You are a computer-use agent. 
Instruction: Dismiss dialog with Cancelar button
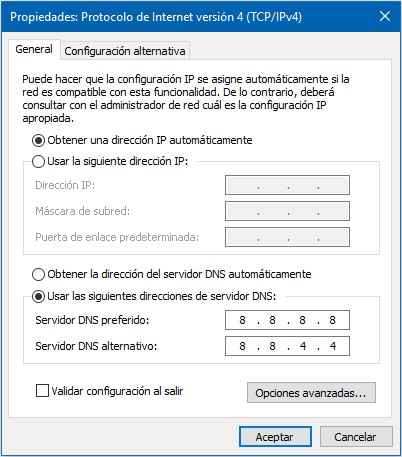click(356, 437)
